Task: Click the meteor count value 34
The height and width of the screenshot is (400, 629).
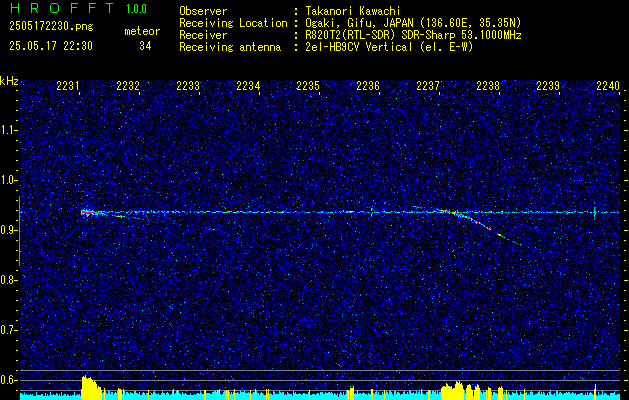Action: tap(145, 46)
